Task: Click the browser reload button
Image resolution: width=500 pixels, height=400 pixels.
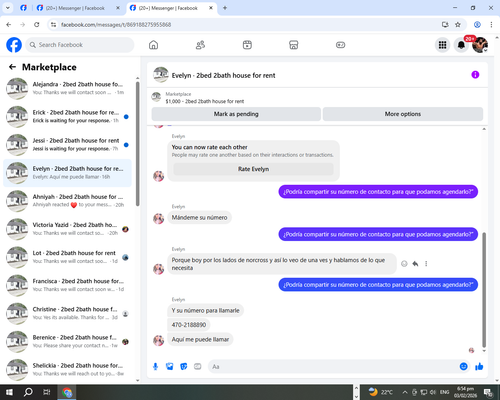Action: (37, 24)
